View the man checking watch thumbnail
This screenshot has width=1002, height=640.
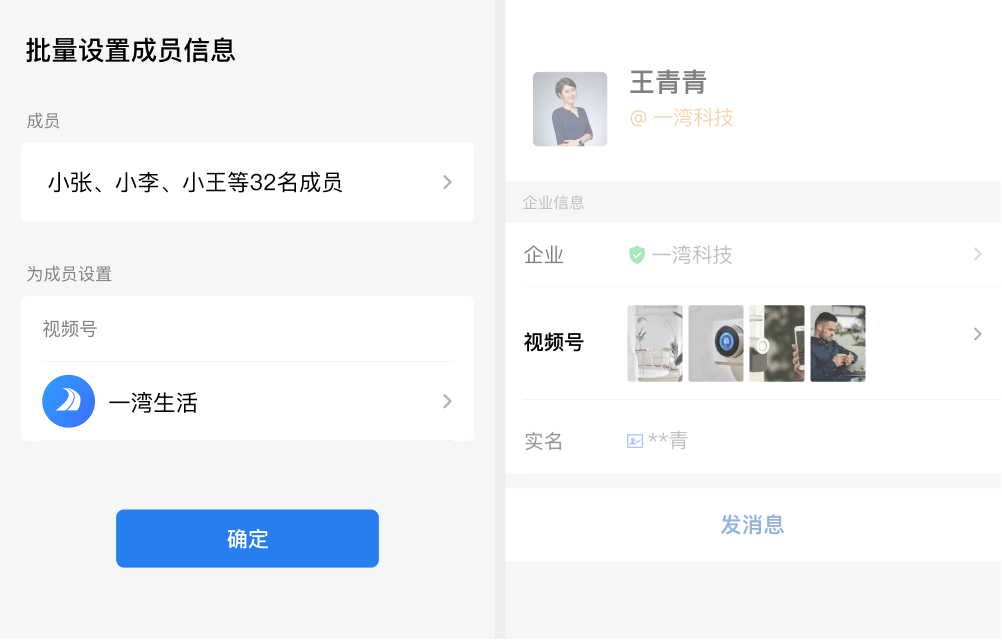[838, 343]
